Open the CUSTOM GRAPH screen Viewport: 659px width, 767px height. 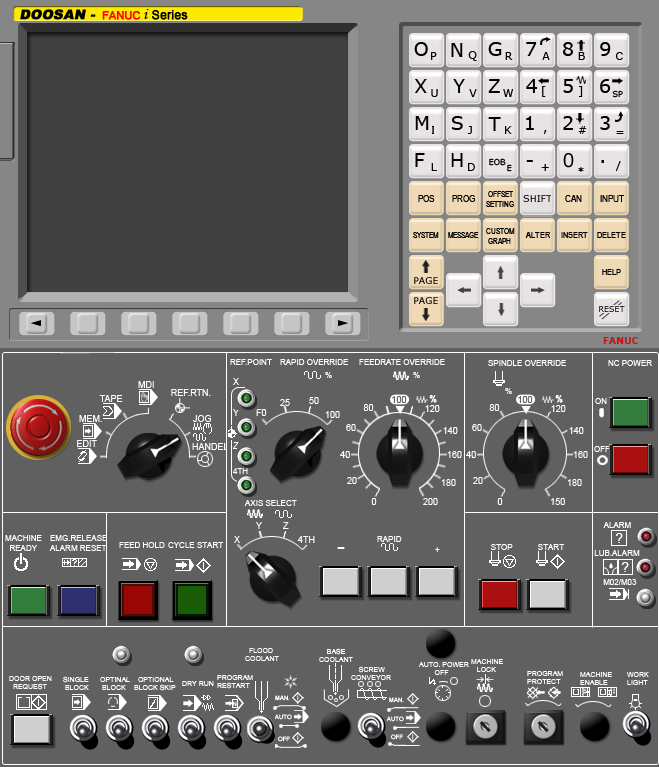(x=500, y=235)
